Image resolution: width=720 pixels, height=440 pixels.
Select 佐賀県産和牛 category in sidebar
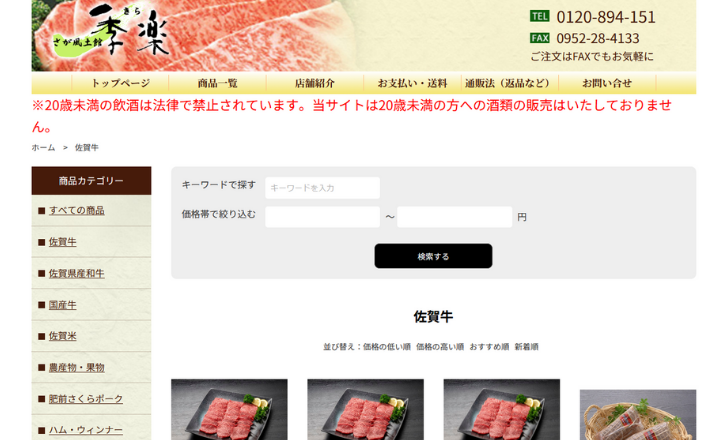pos(77,273)
